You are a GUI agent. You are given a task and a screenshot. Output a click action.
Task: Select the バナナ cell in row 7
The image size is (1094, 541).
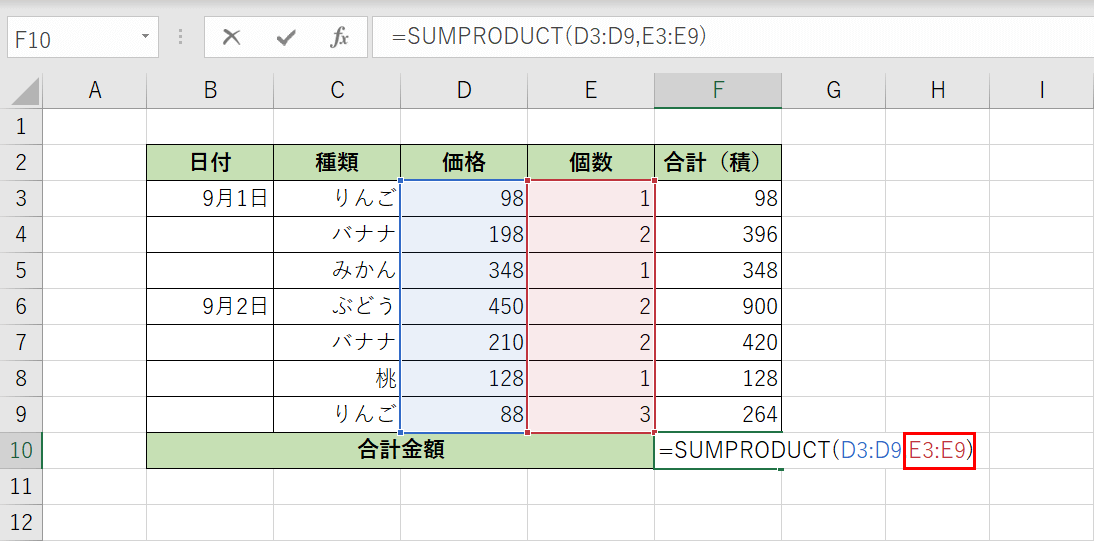pyautogui.click(x=337, y=343)
